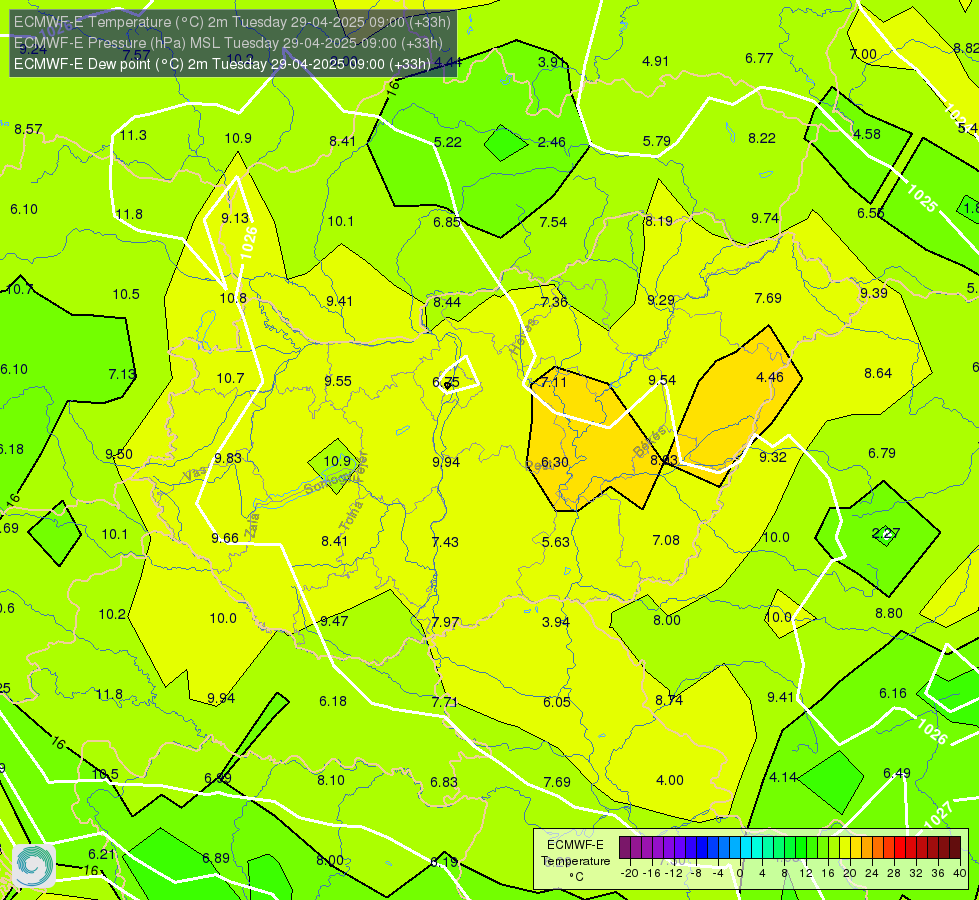Click the dew point value 4.00
This screenshot has height=900, width=979.
click(x=669, y=780)
